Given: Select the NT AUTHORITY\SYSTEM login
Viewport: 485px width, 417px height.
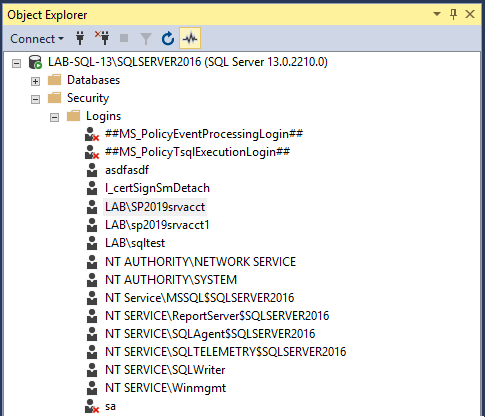Looking at the screenshot, I should point(171,280).
